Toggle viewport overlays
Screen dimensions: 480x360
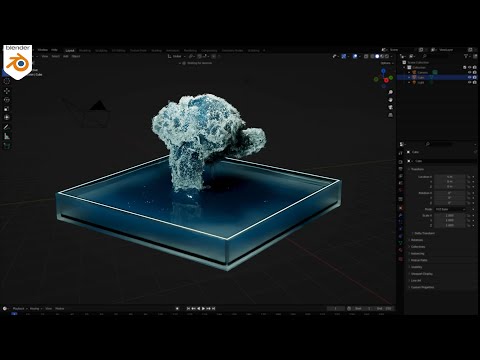click(355, 56)
